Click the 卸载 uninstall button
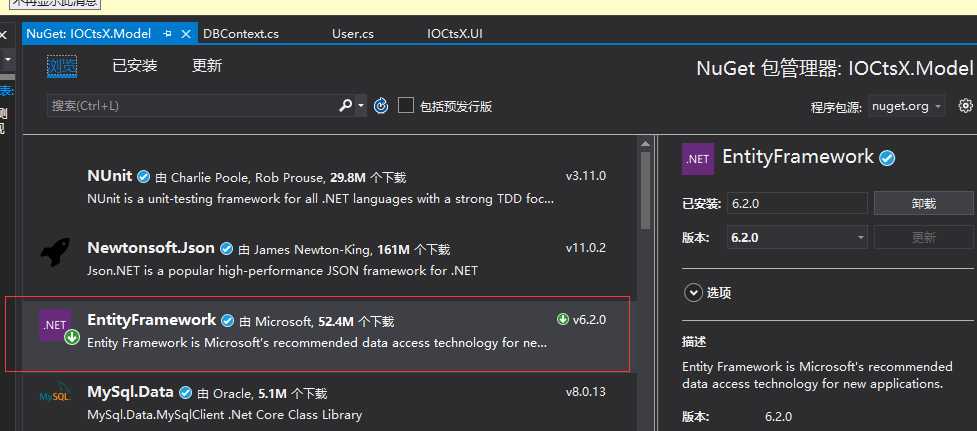The image size is (977, 431). tap(923, 204)
